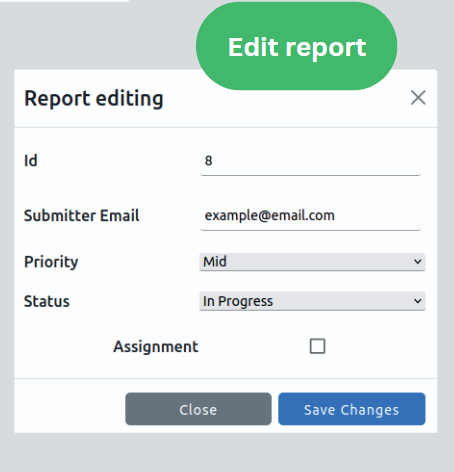Click into the Id input field
The width and height of the screenshot is (454, 472).
tap(310, 161)
